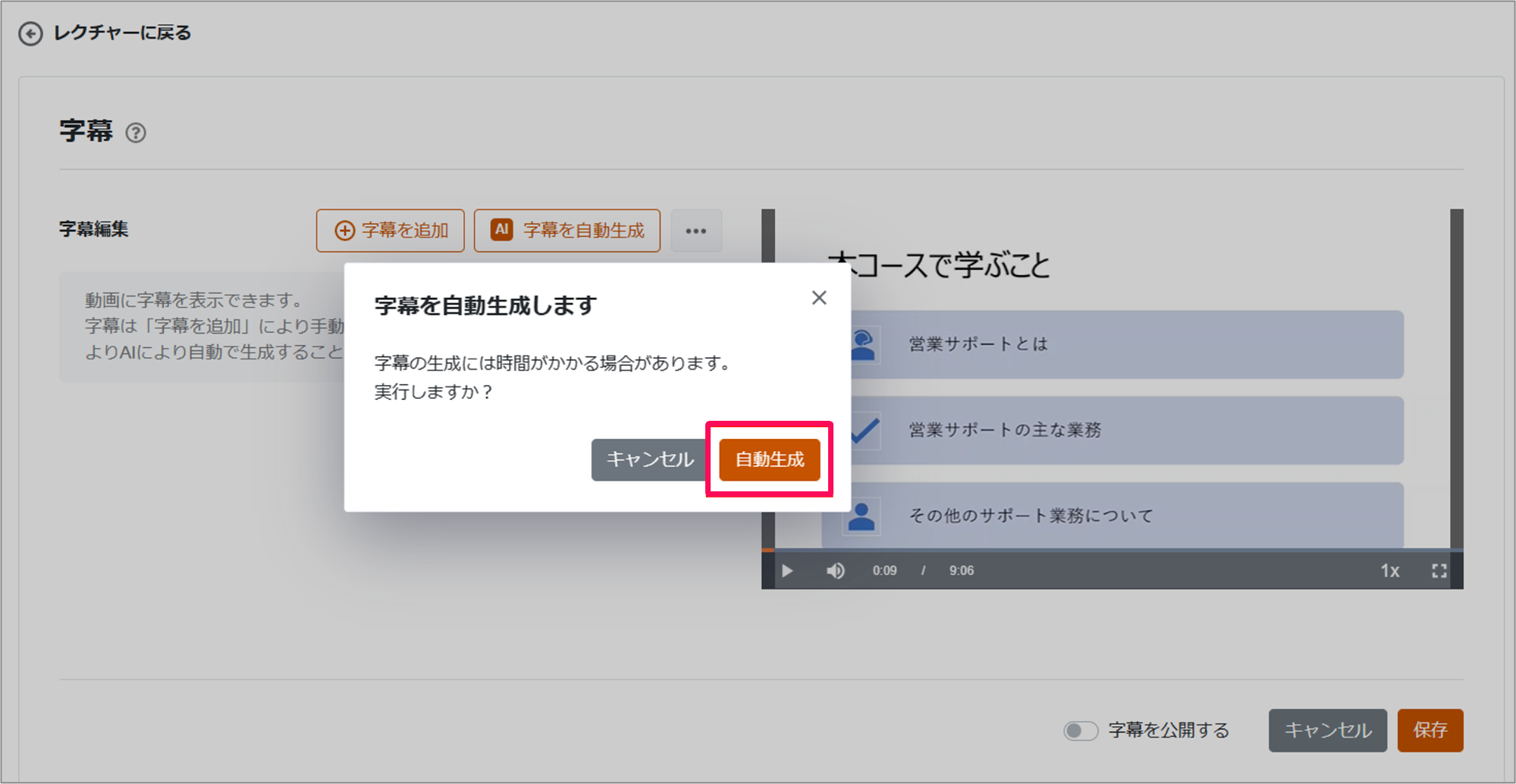Open the レクチャーに戻る link

(122, 33)
